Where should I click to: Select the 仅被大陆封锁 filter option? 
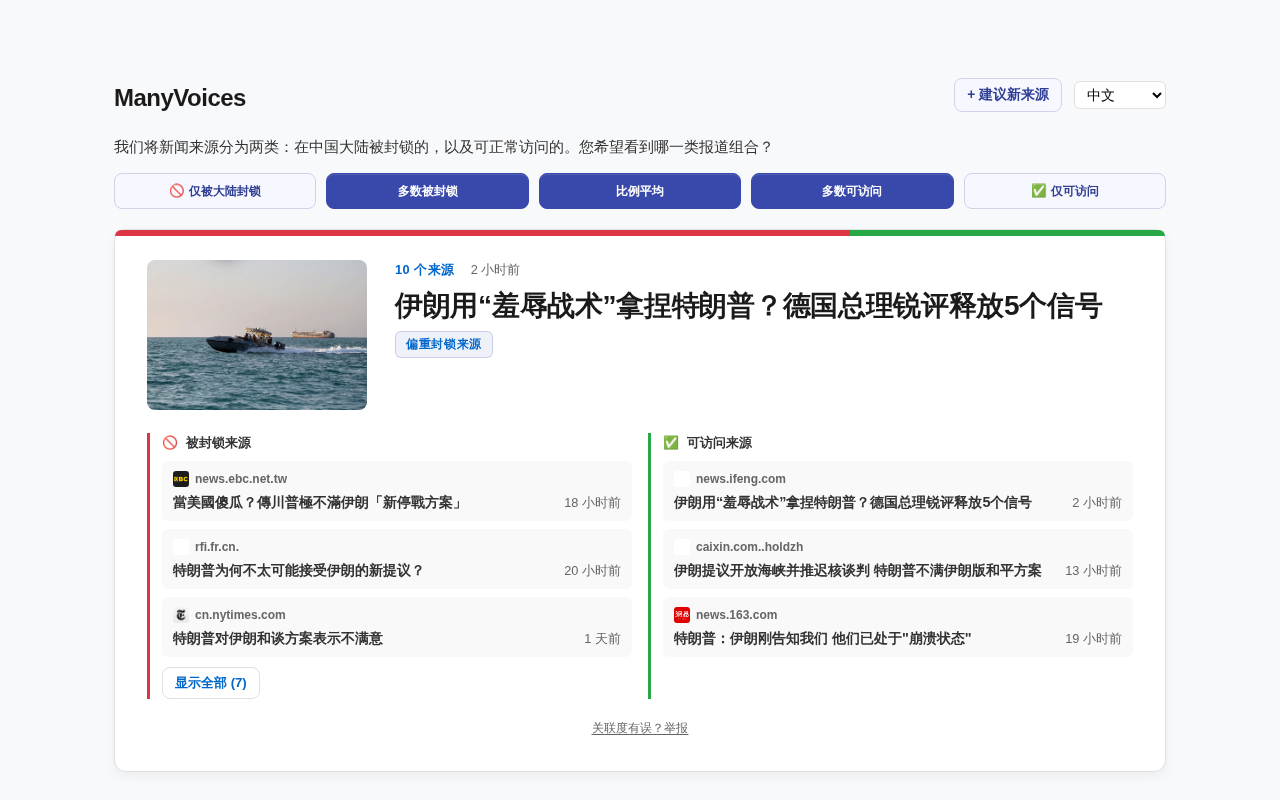click(x=215, y=191)
